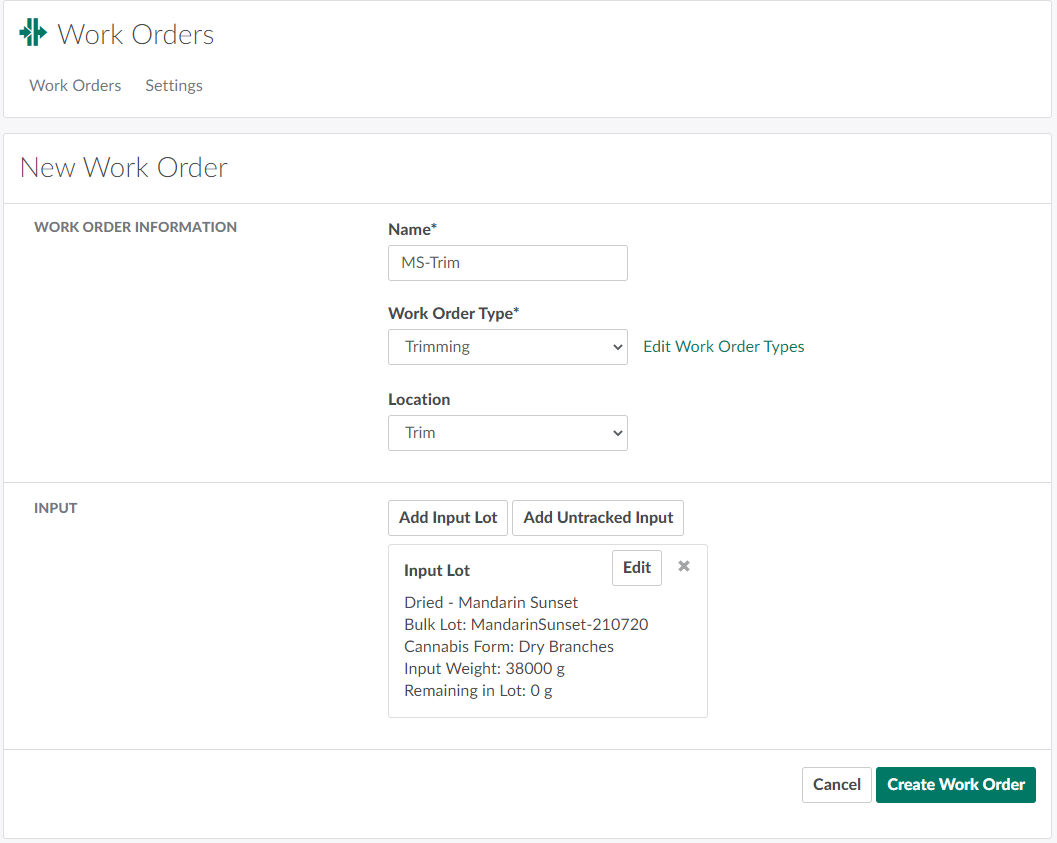1057x843 pixels.
Task: Open the Work Order Type dropdown
Action: pyautogui.click(x=507, y=347)
